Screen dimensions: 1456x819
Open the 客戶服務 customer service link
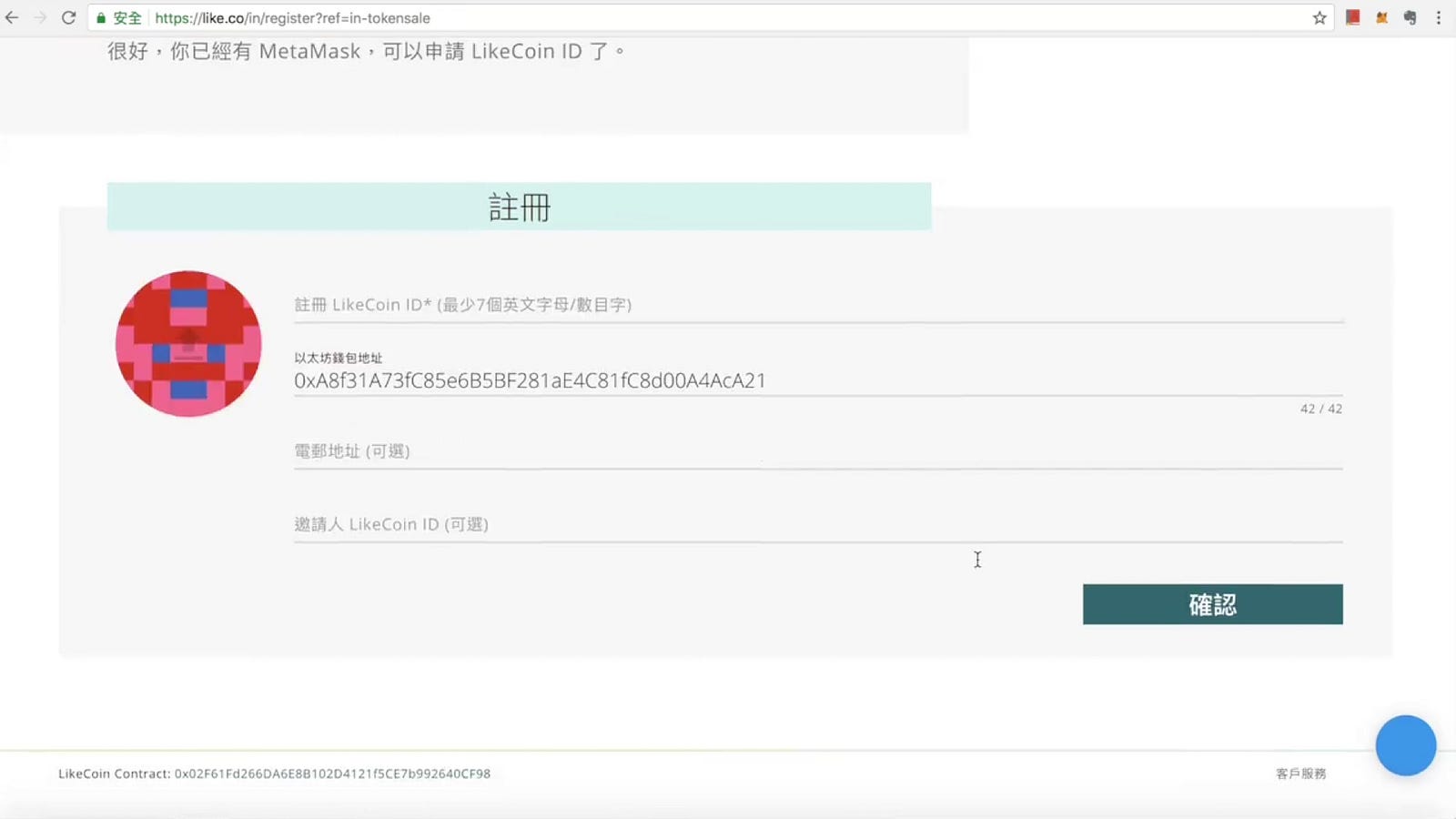(x=1301, y=773)
